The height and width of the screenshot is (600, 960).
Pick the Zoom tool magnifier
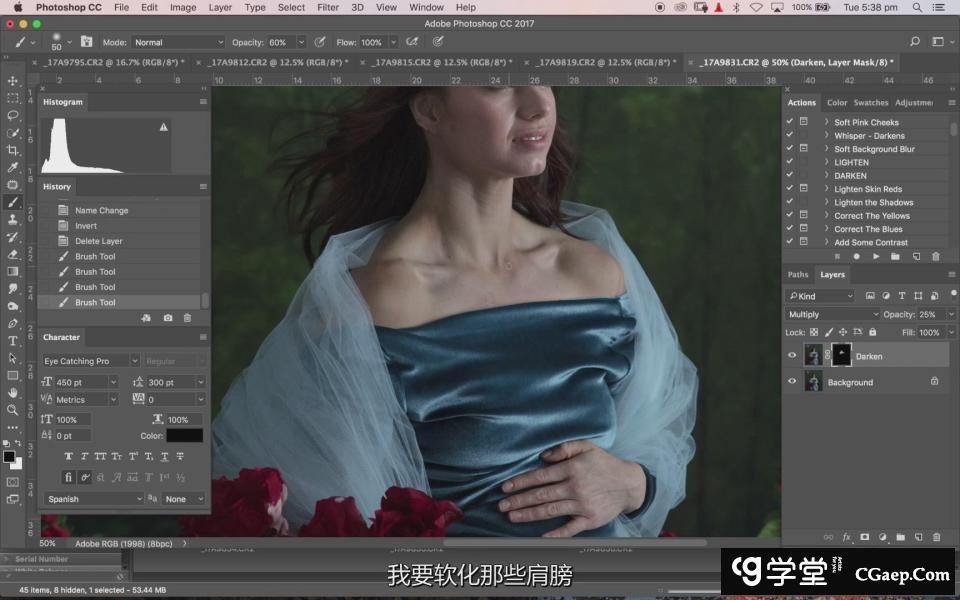coord(13,410)
